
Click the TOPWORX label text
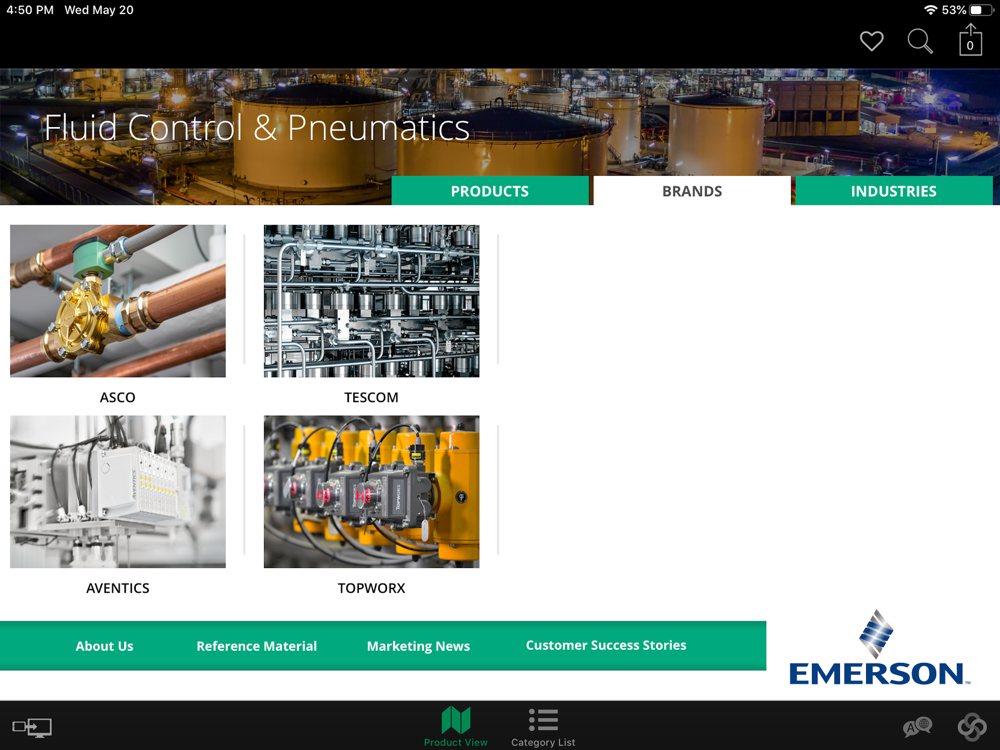click(371, 588)
